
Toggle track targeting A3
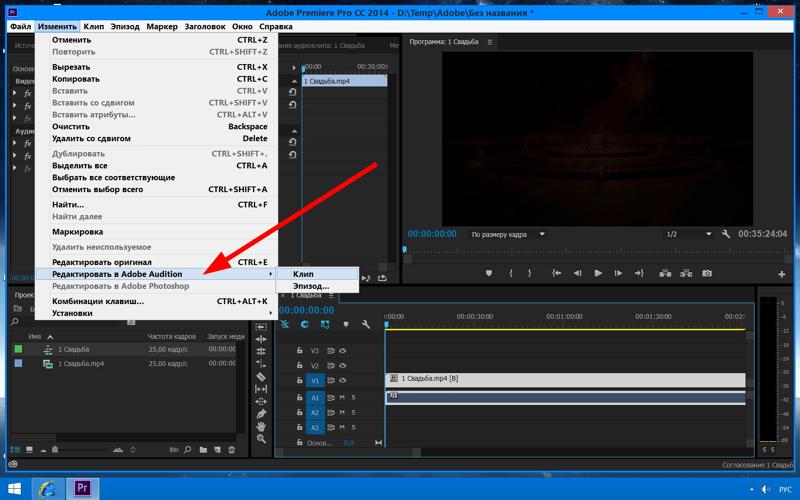(315, 428)
